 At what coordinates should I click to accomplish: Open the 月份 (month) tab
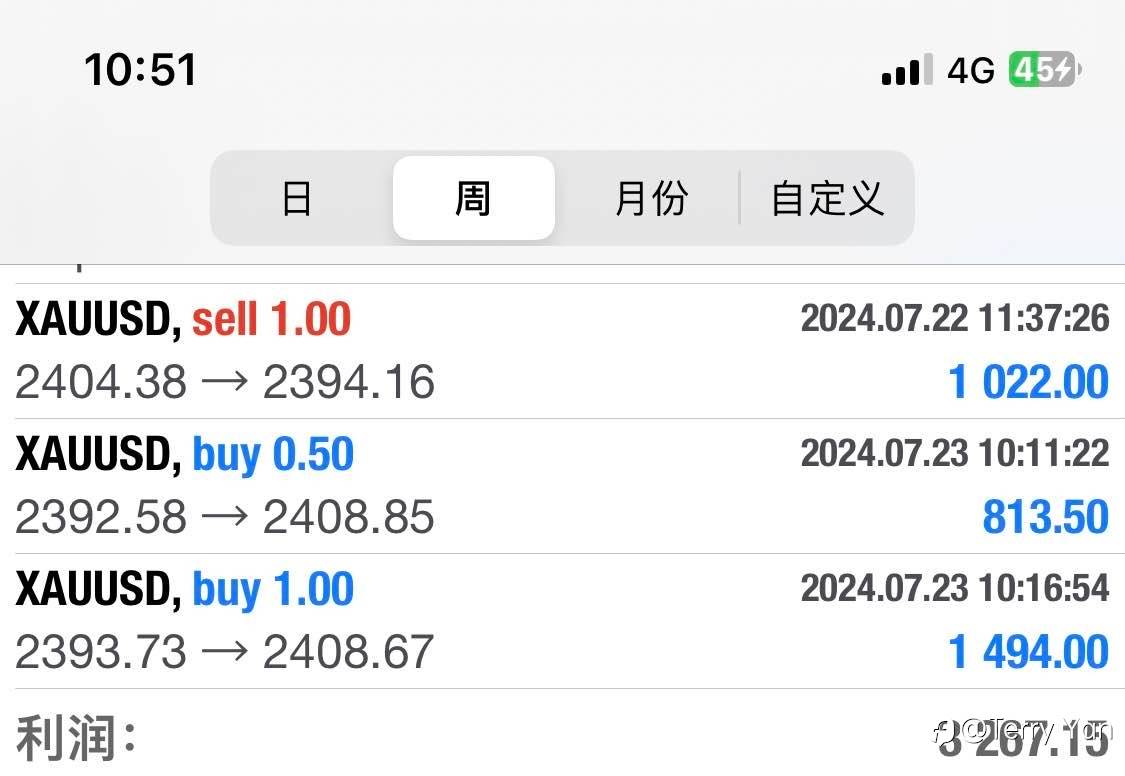(x=651, y=198)
